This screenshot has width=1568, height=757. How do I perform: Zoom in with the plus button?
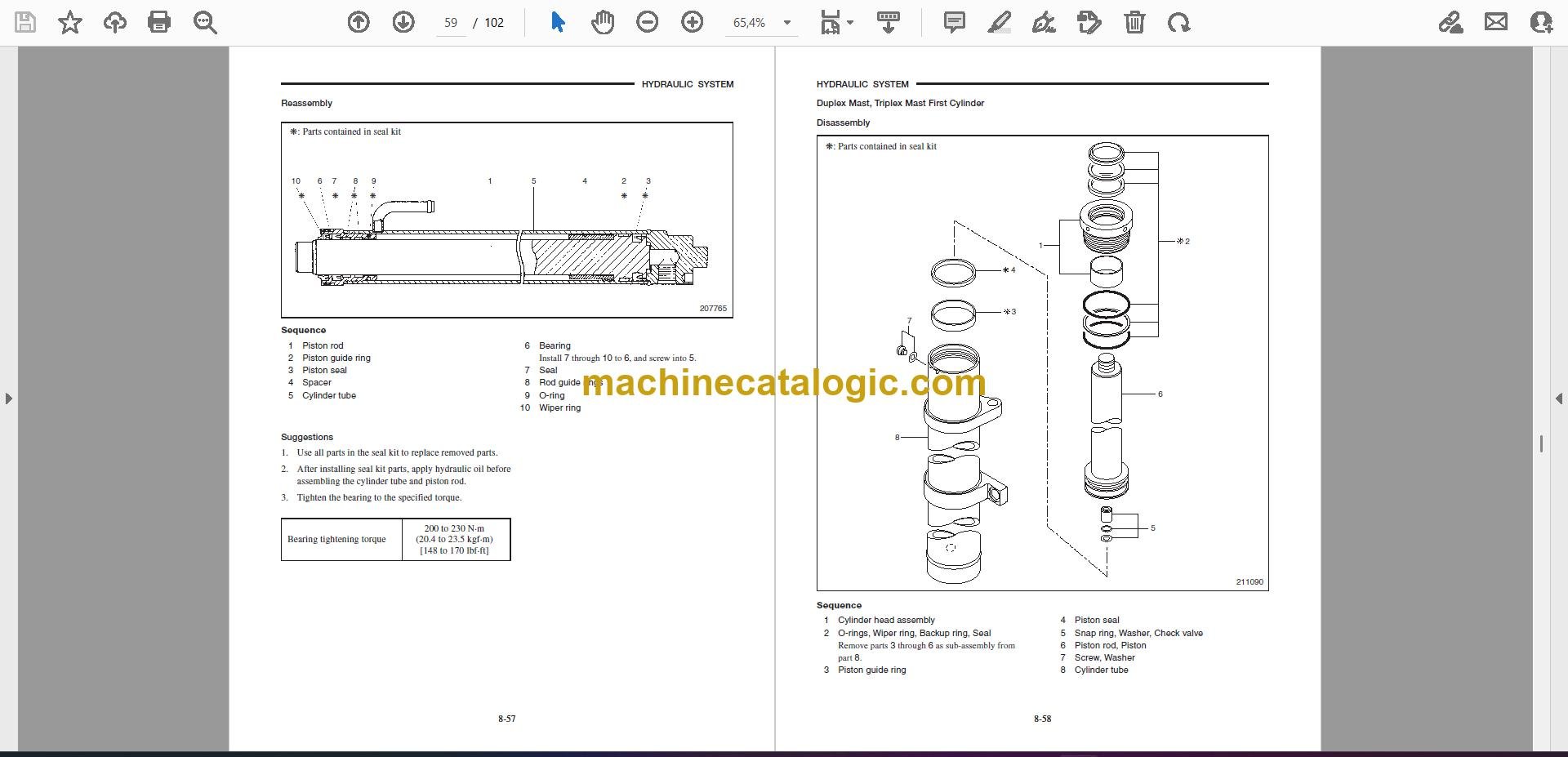pos(693,22)
